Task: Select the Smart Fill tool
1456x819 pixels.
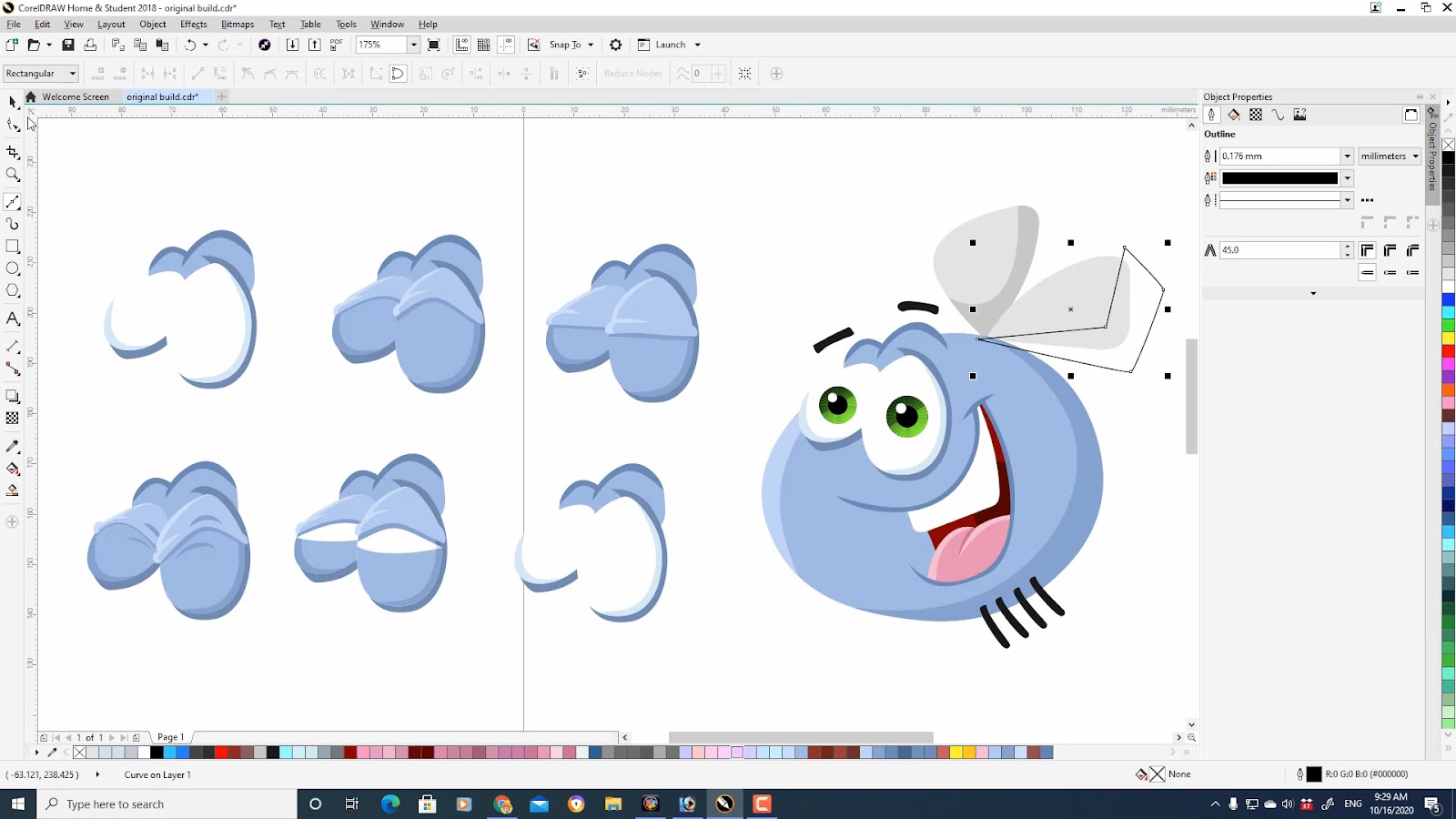Action: (x=13, y=490)
